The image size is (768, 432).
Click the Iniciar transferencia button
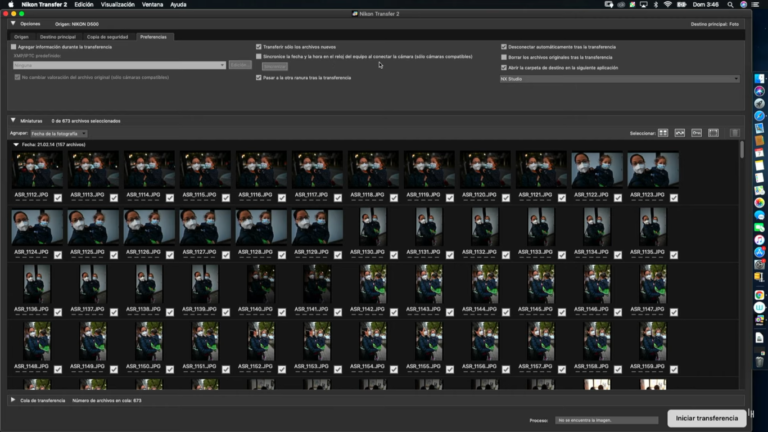pos(706,418)
